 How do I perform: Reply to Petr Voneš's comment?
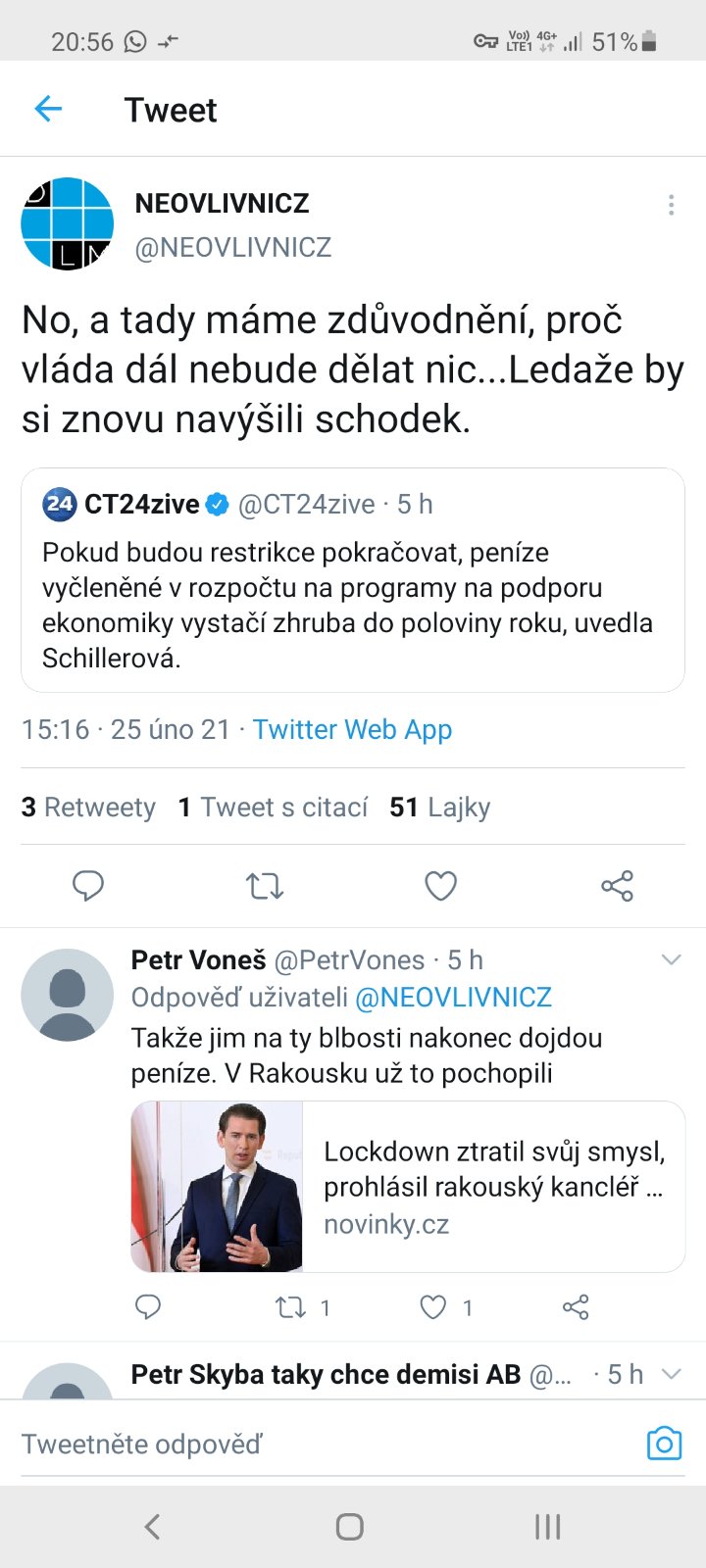tap(148, 1307)
